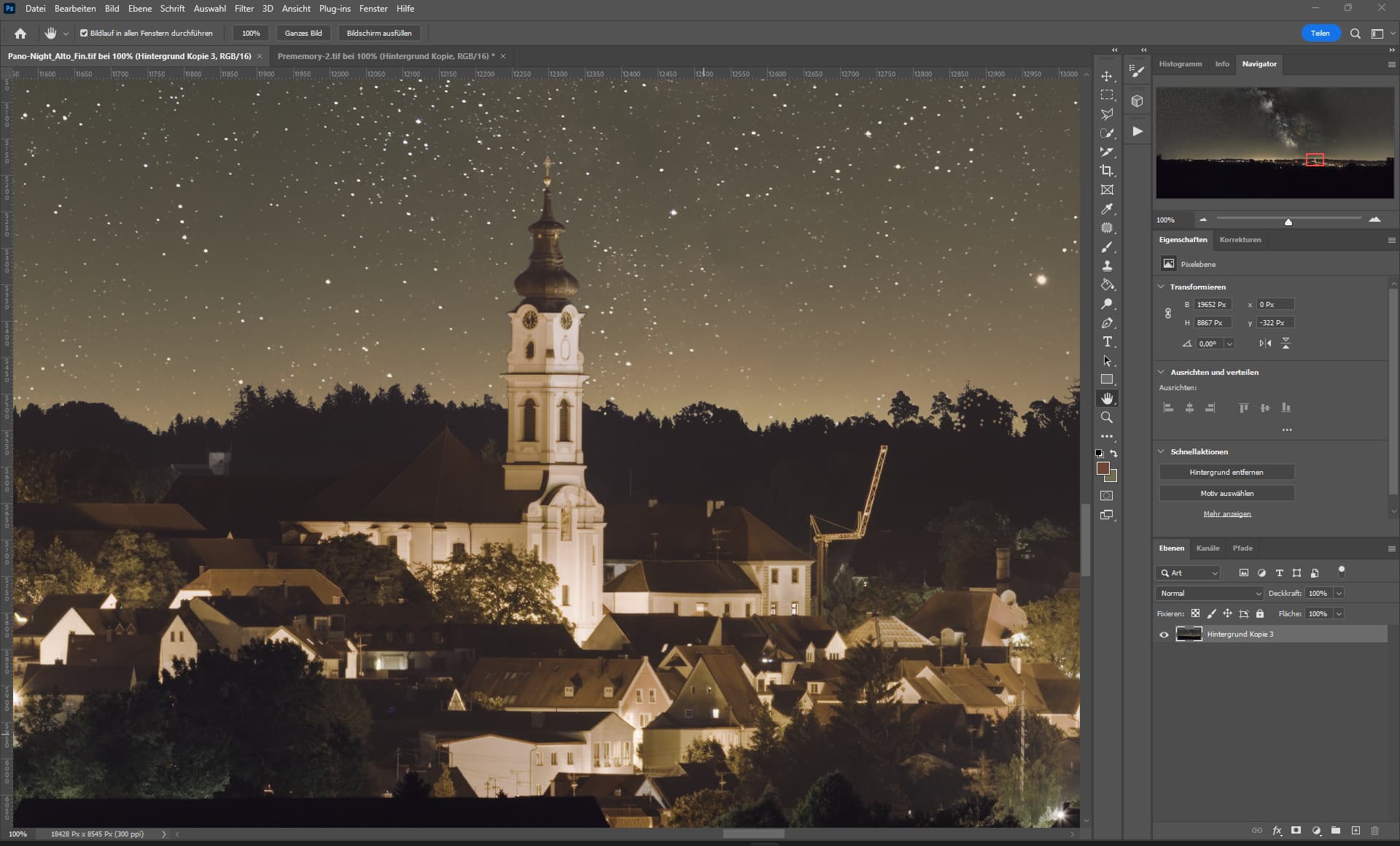The width and height of the screenshot is (1400, 846).
Task: Toggle 'Bildlauf in allen Fenstern durchführen' checkbox
Action: [84, 33]
